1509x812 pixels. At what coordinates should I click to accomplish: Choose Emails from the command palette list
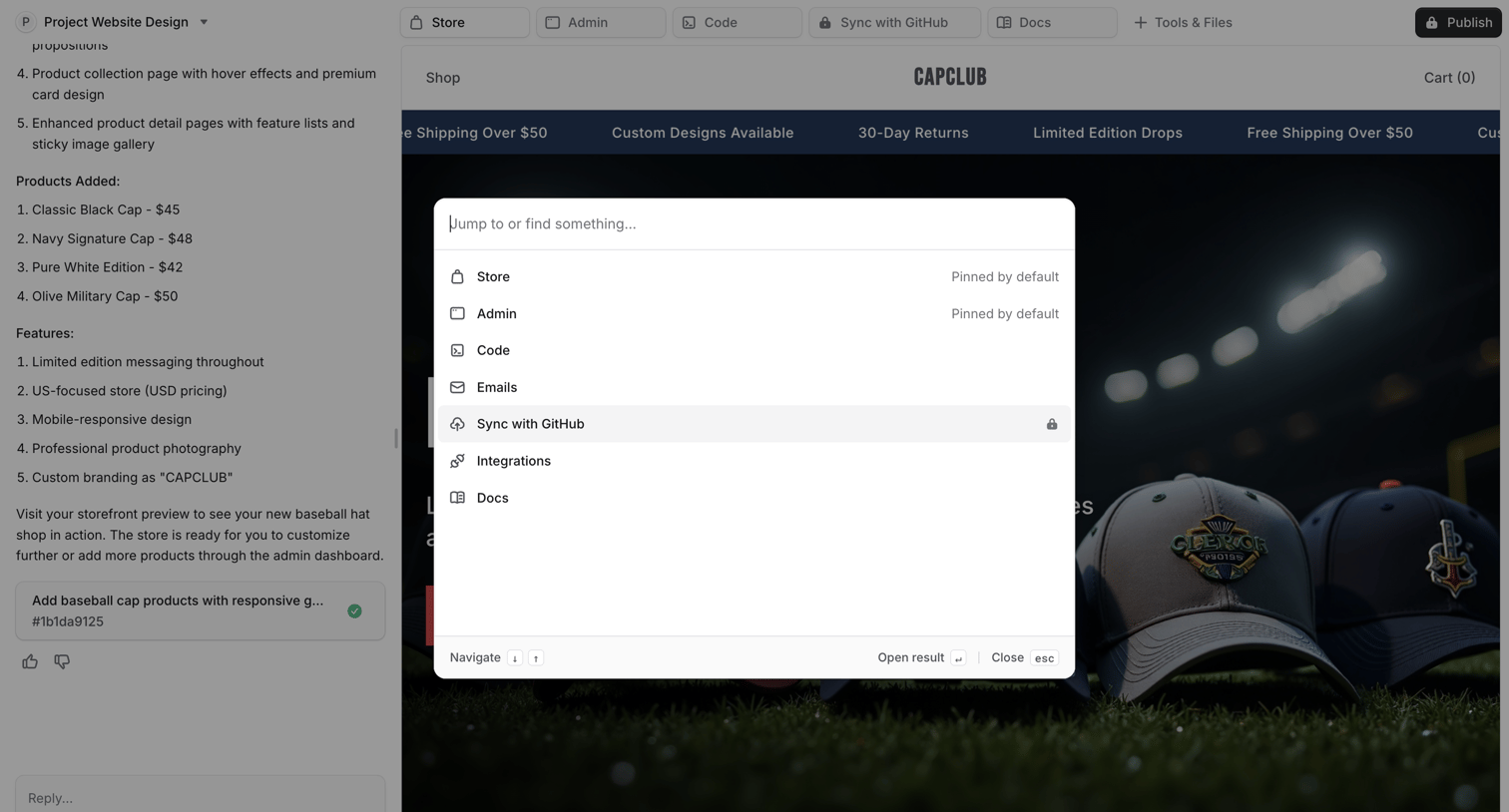(x=754, y=387)
